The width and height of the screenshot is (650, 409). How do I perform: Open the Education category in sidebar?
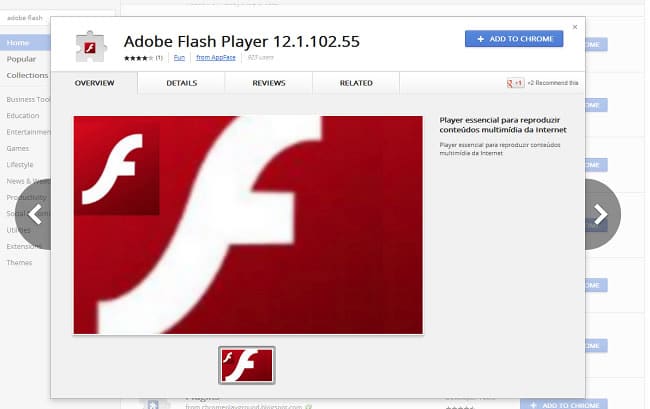[x=23, y=116]
